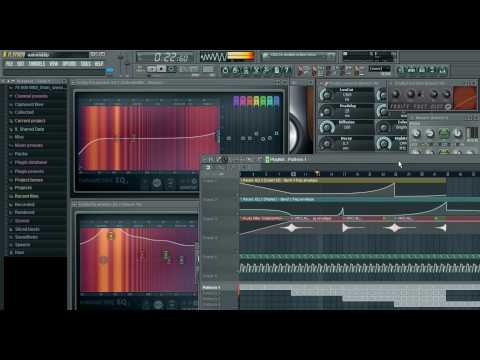Click the Diffusion knob in the reverb plugin
The height and width of the screenshot is (360, 480).
tap(327, 127)
